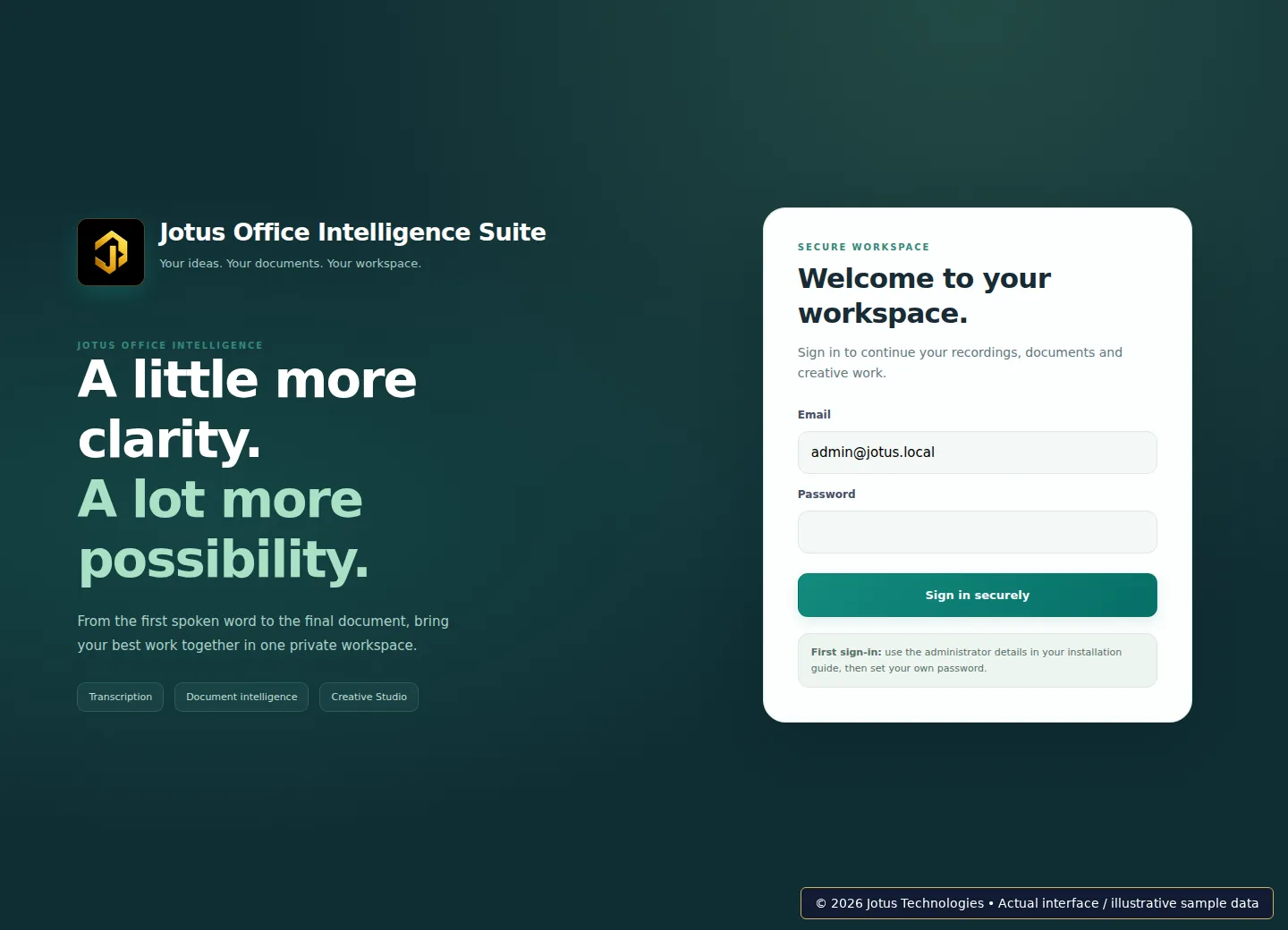Click the First sign-in hint note

click(x=977, y=660)
